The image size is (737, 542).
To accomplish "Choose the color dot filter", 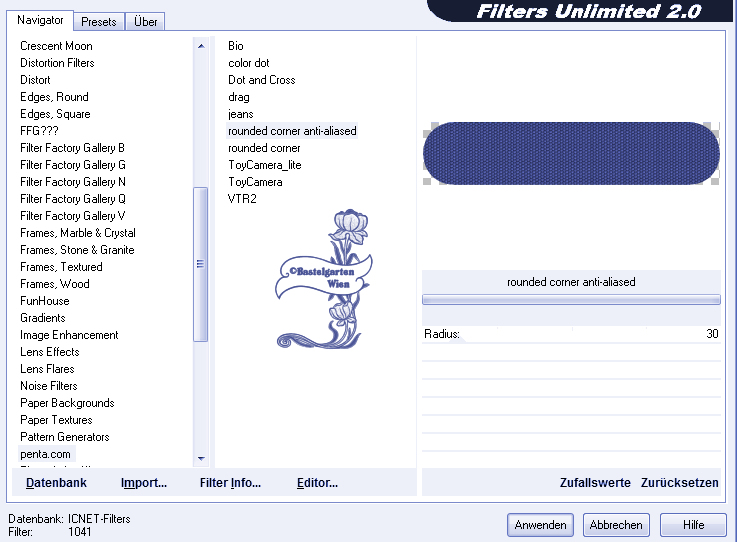I will (x=249, y=63).
